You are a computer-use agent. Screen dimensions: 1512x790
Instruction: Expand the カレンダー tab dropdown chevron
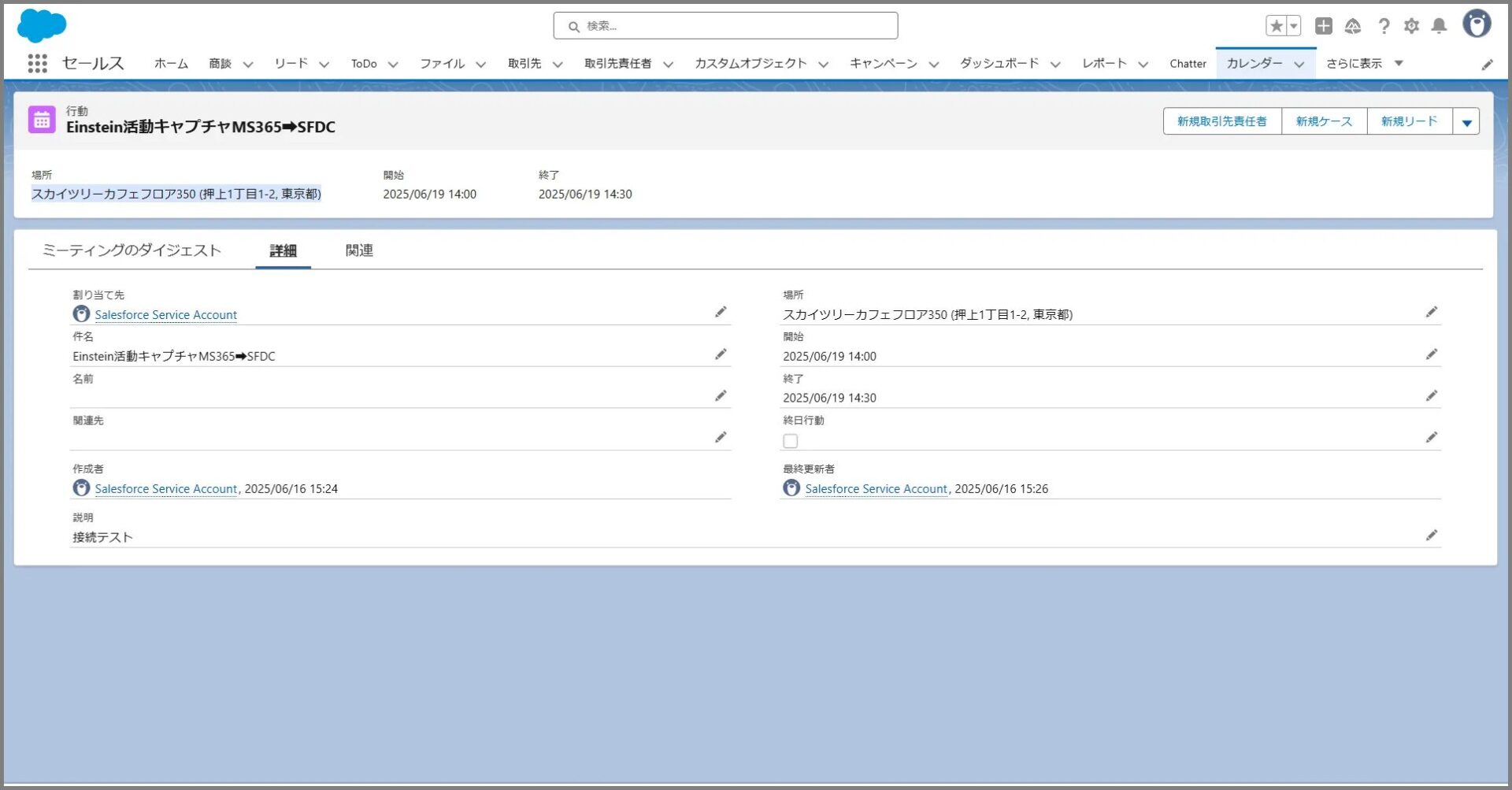click(x=1299, y=65)
